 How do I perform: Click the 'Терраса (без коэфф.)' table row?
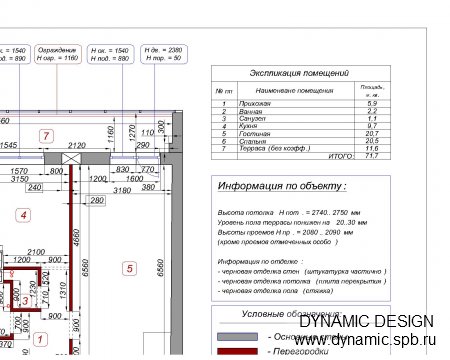(x=301, y=148)
